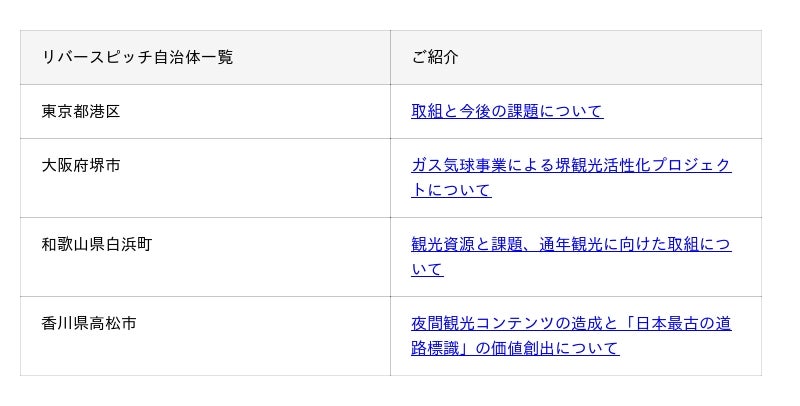Select the 香川県高松市 cell text

pyautogui.click(x=89, y=323)
